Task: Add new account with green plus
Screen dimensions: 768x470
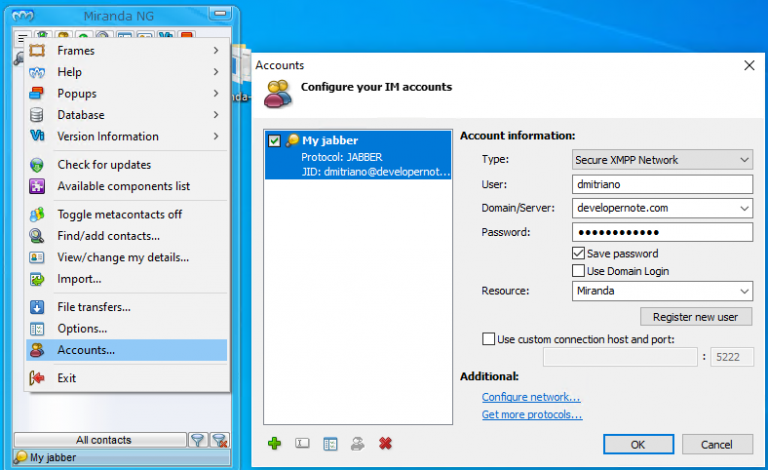Action: point(274,444)
